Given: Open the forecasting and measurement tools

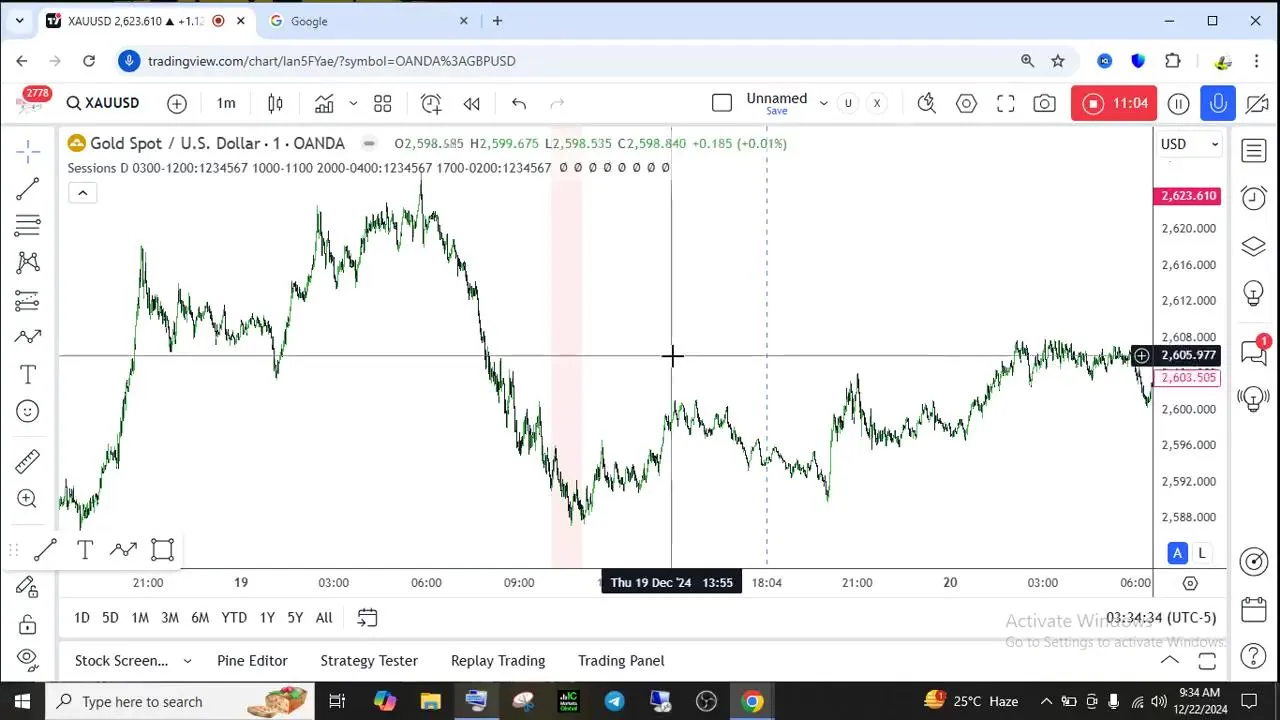Looking at the screenshot, I should point(28,300).
